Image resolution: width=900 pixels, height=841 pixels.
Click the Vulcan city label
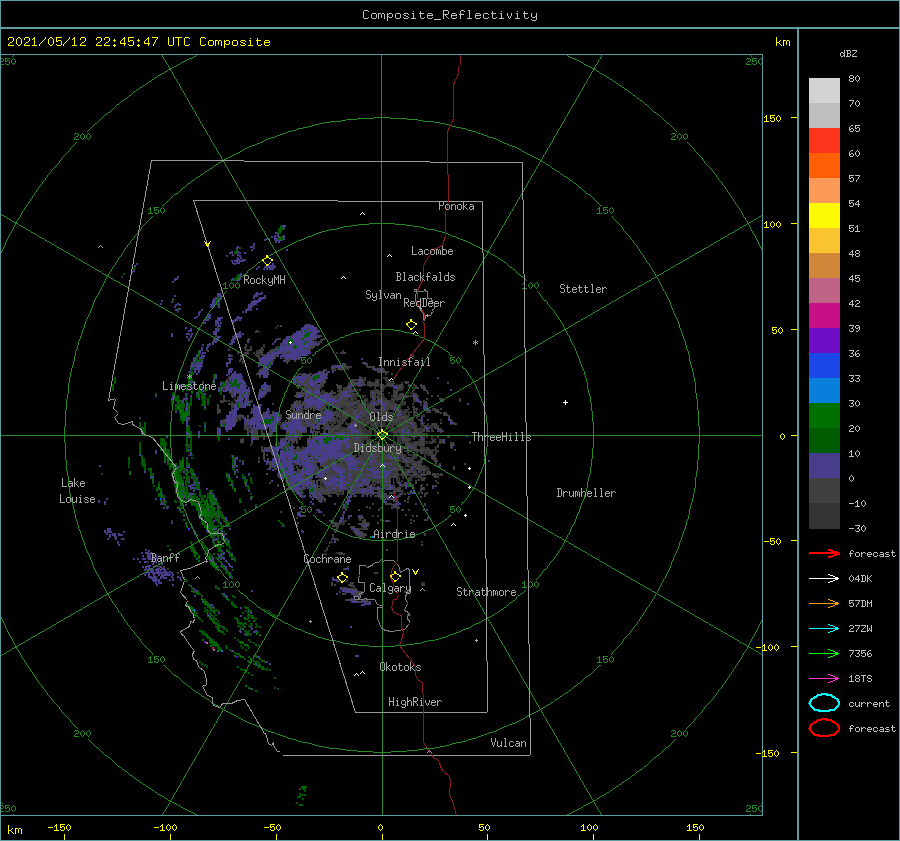click(x=509, y=743)
